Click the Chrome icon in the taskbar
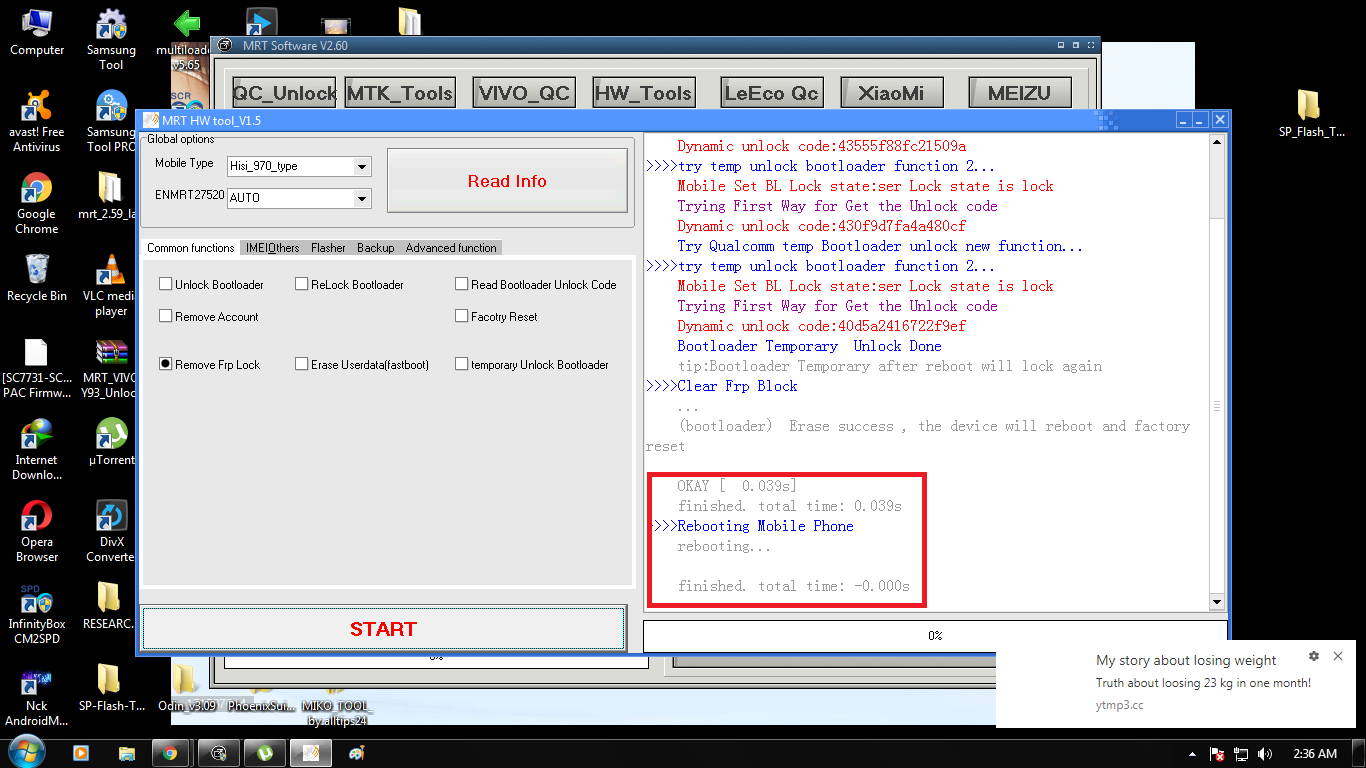This screenshot has width=1366, height=768. click(170, 753)
